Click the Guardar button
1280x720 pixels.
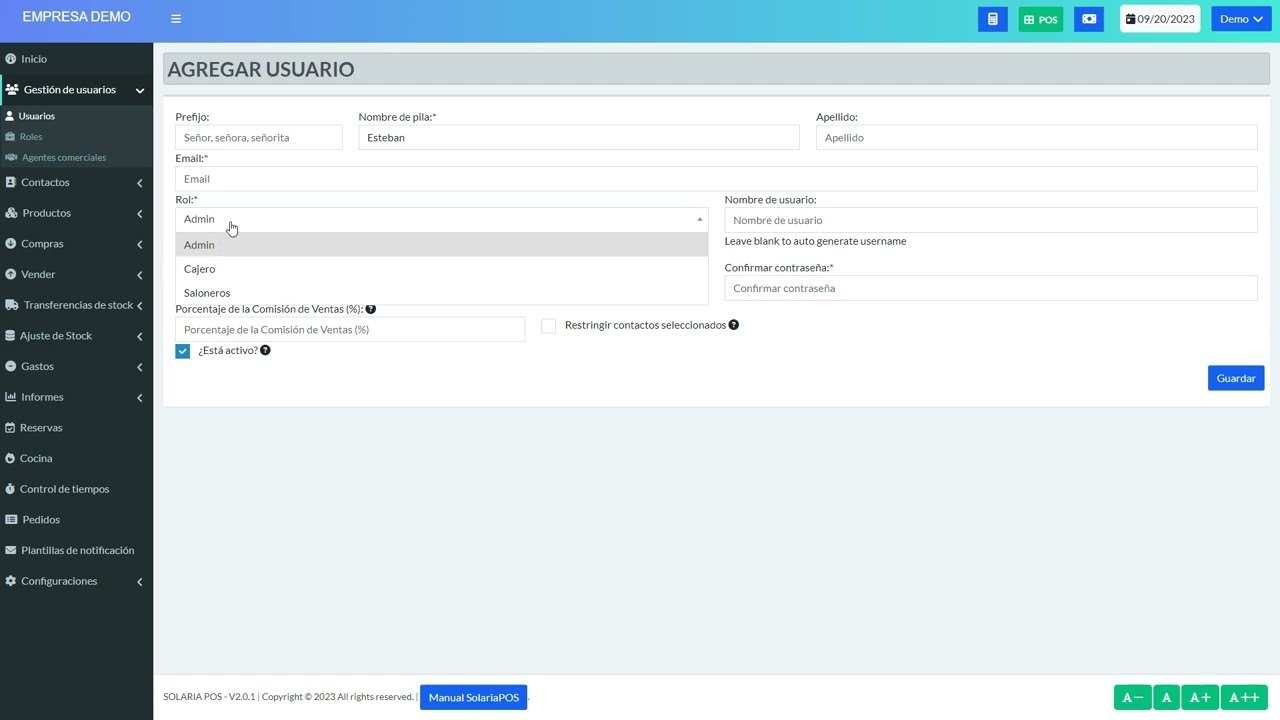click(x=1236, y=378)
